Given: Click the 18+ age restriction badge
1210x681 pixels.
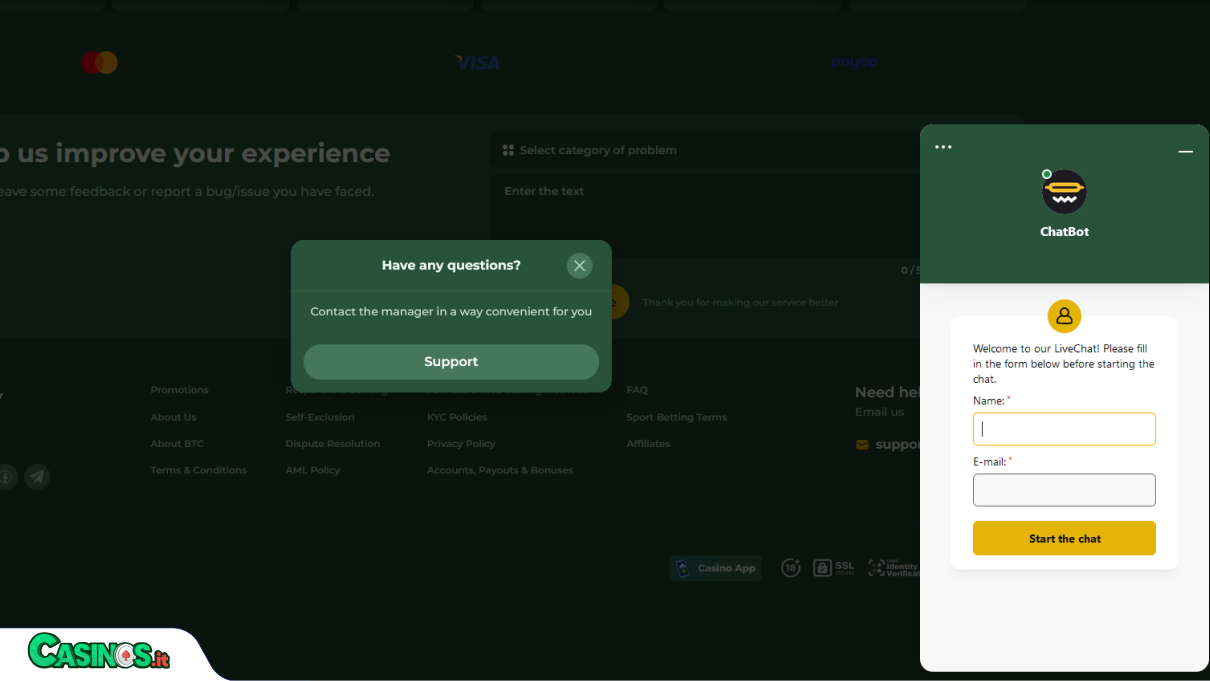Looking at the screenshot, I should pos(791,568).
